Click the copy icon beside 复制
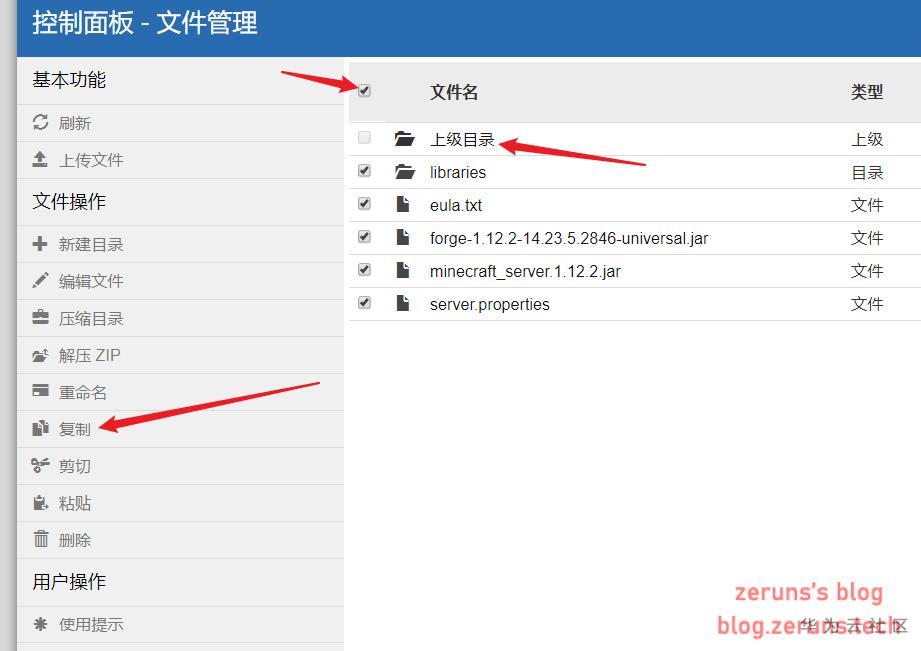Screen dimensions: 921x651 click(40, 428)
